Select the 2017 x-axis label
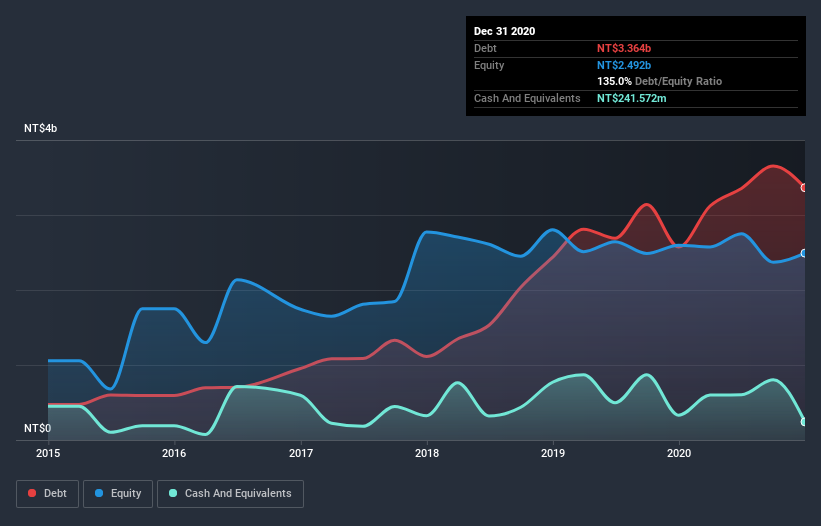821x526 pixels. [301, 453]
